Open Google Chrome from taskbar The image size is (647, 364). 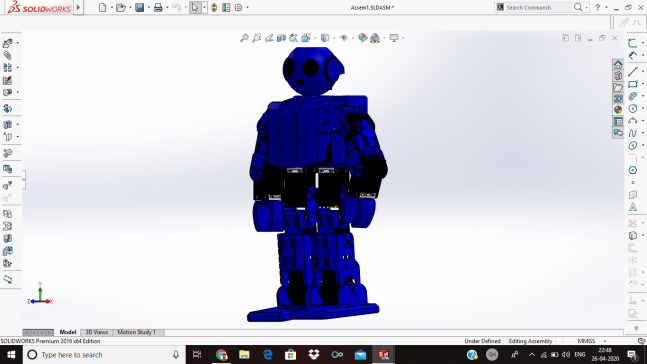[222, 355]
